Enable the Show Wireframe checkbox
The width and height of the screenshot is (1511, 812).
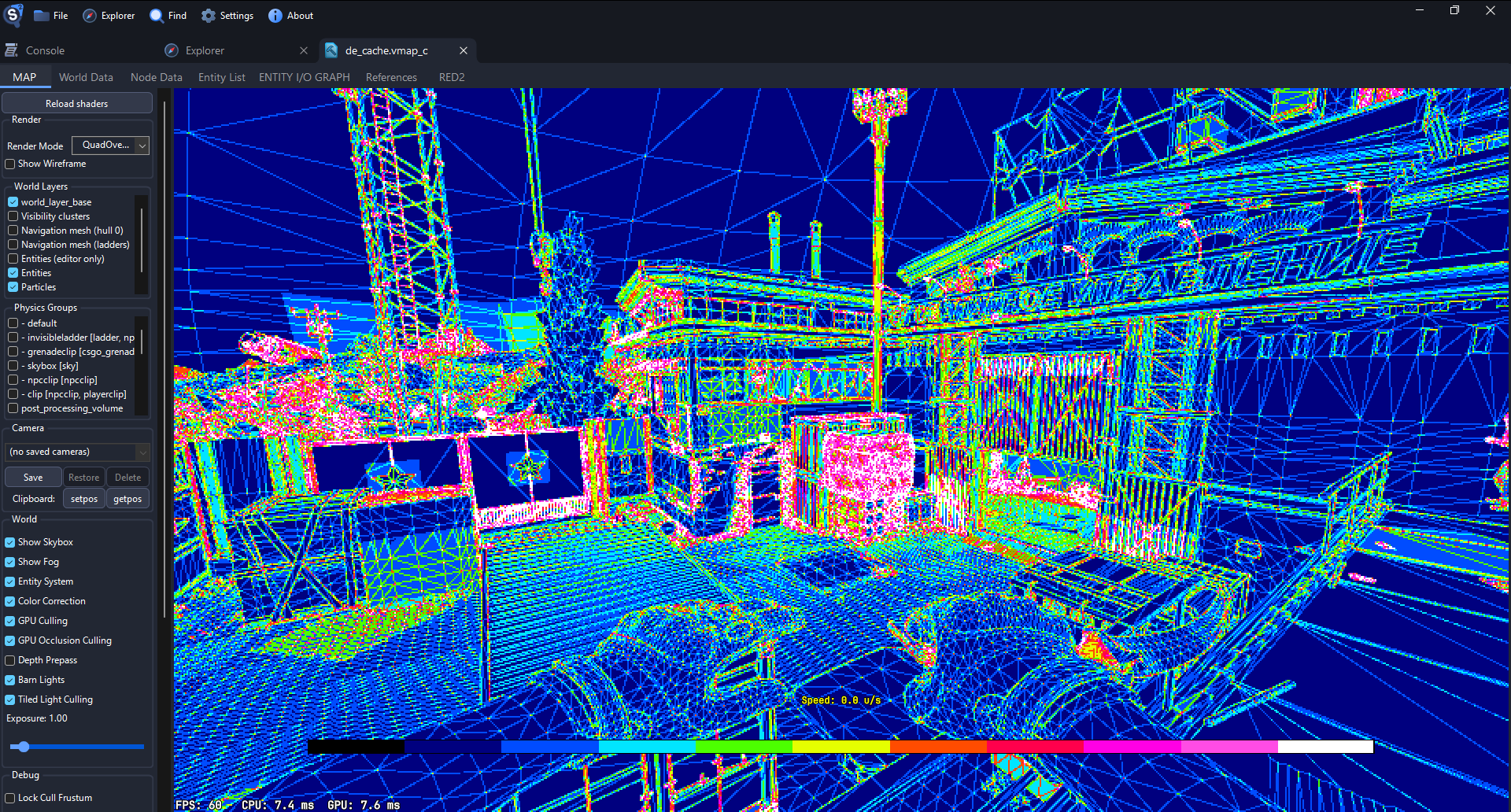[10, 164]
